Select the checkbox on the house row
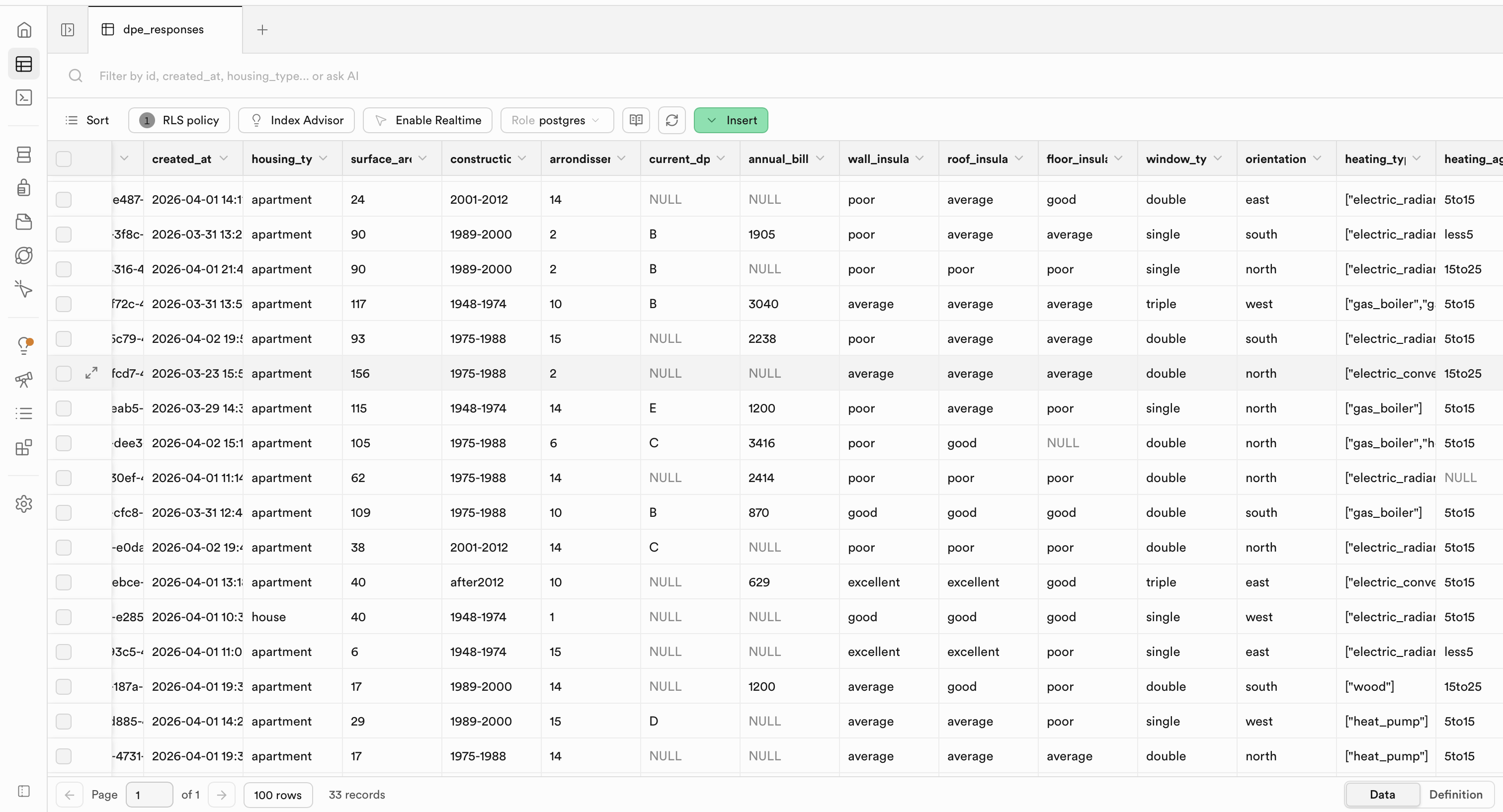This screenshot has width=1503, height=812. (x=64, y=617)
